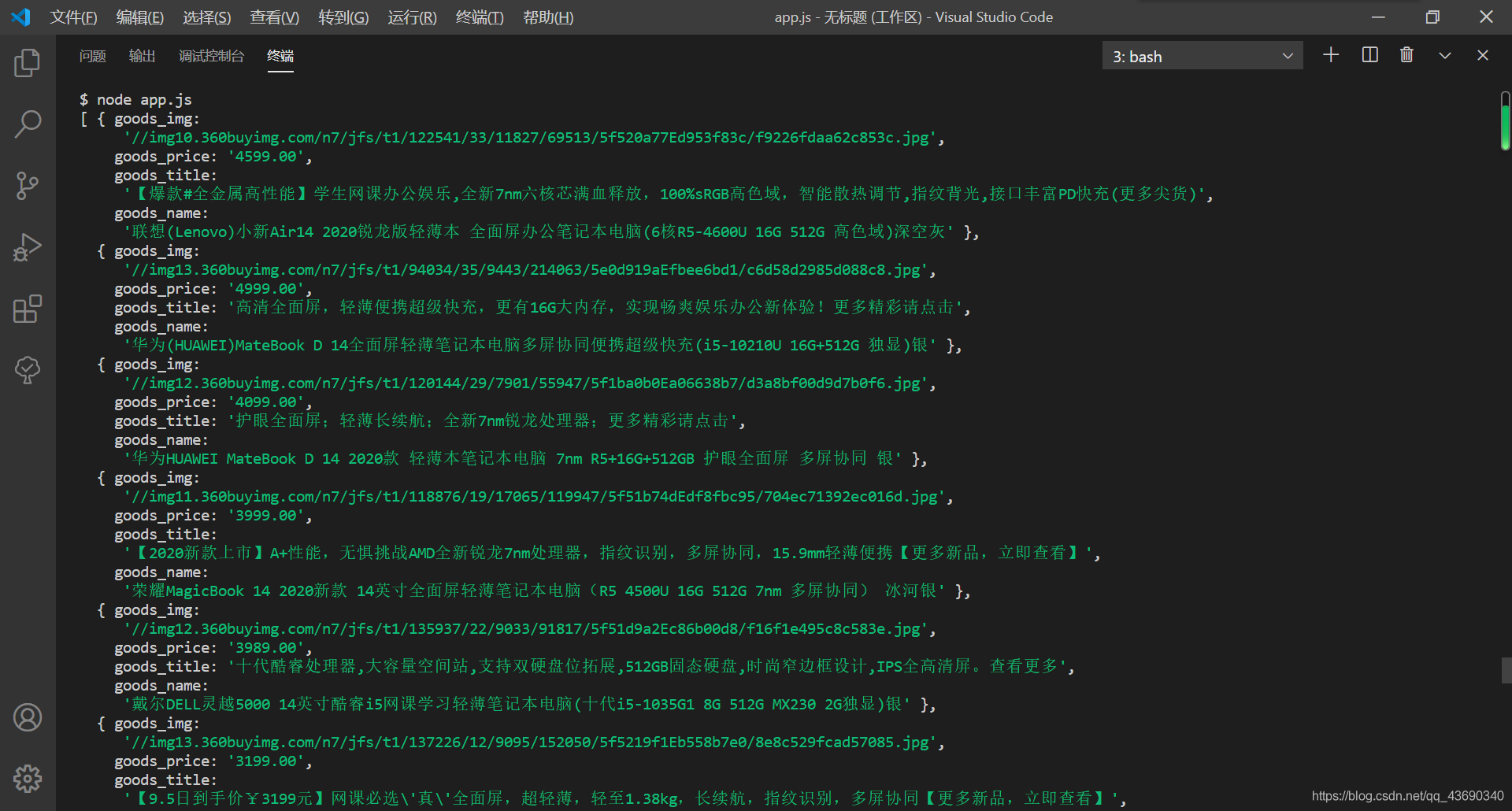Image resolution: width=1512 pixels, height=811 pixels.
Task: Open the Run and Debug view
Action: point(28,247)
